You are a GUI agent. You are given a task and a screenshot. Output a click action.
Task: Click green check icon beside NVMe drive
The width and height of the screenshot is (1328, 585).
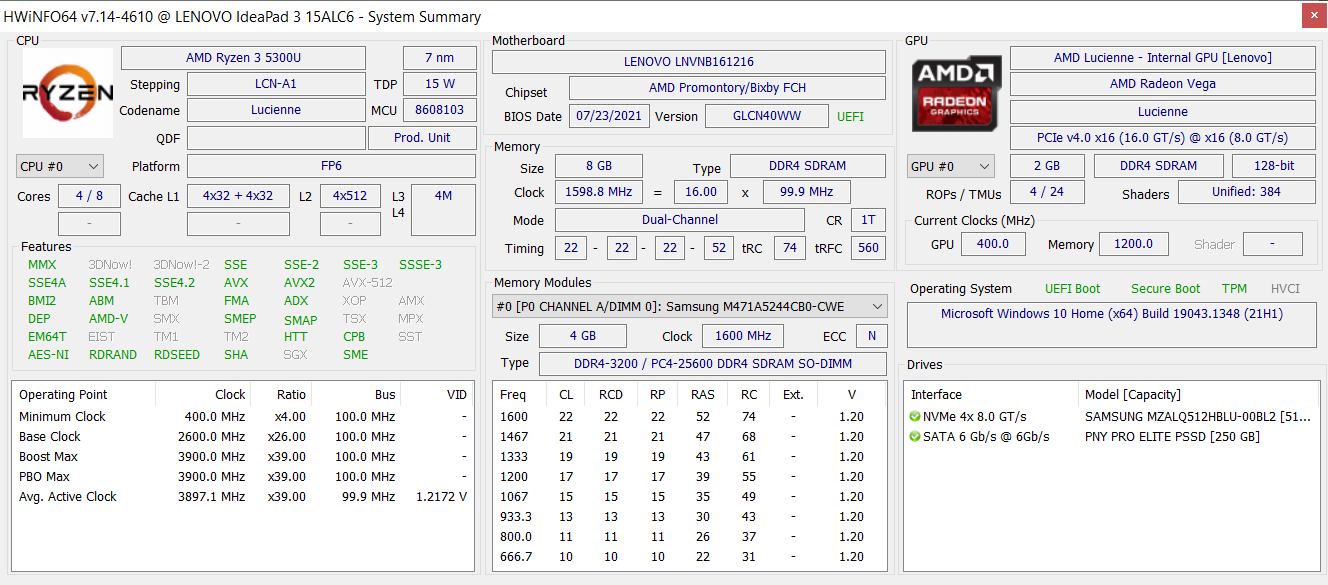(x=915, y=417)
